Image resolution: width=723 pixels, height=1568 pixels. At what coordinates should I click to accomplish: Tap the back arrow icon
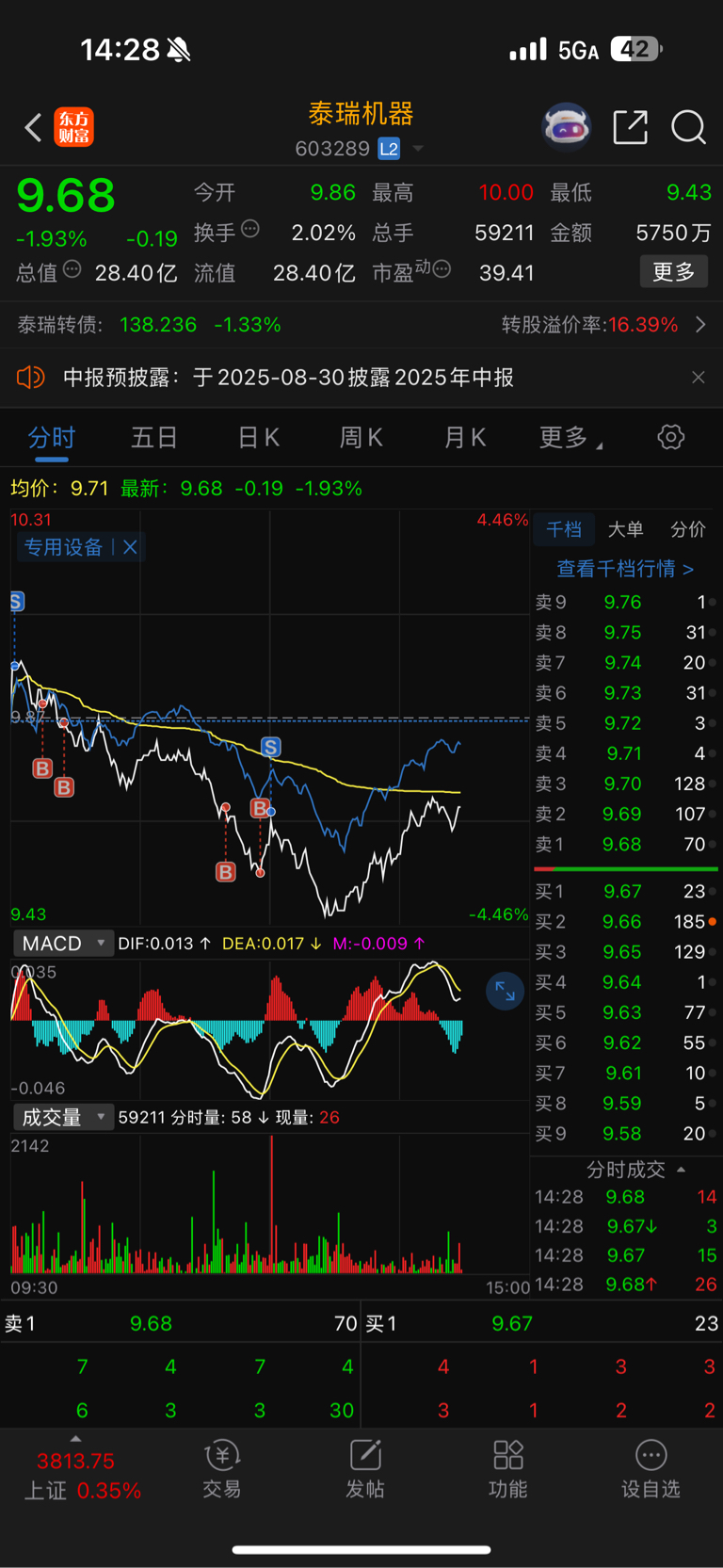point(33,127)
